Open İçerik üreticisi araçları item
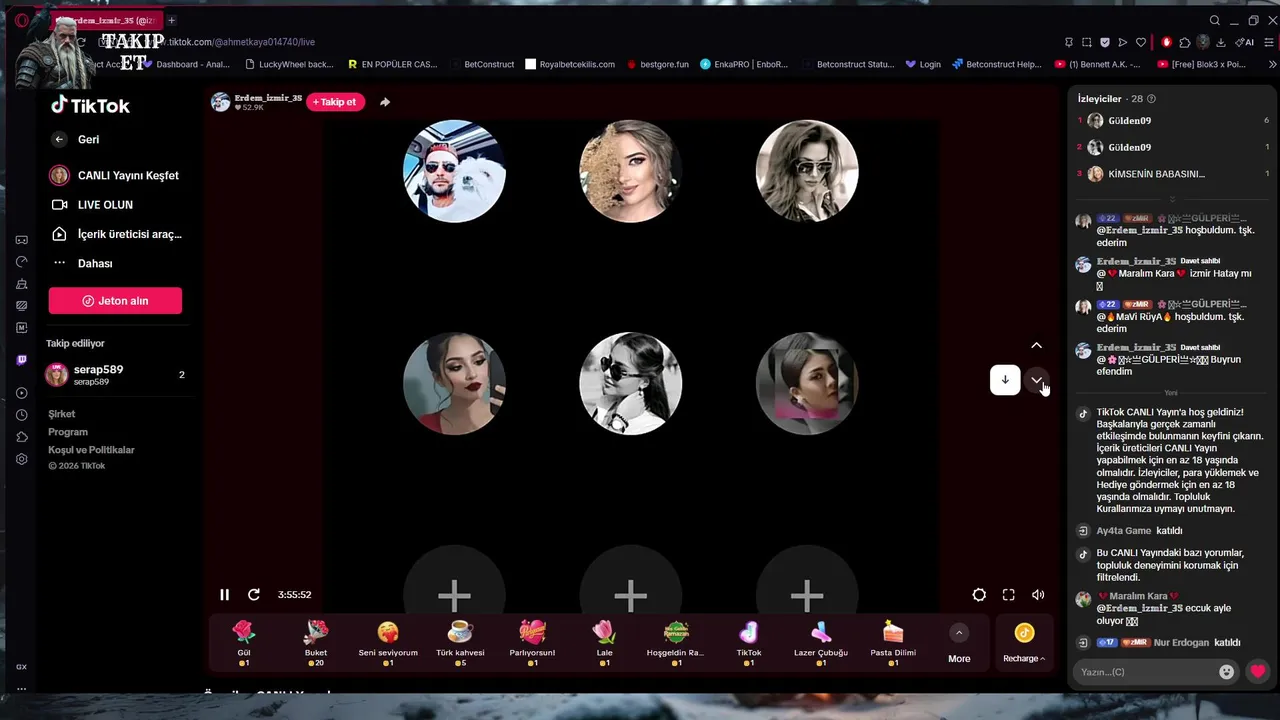 click(116, 234)
